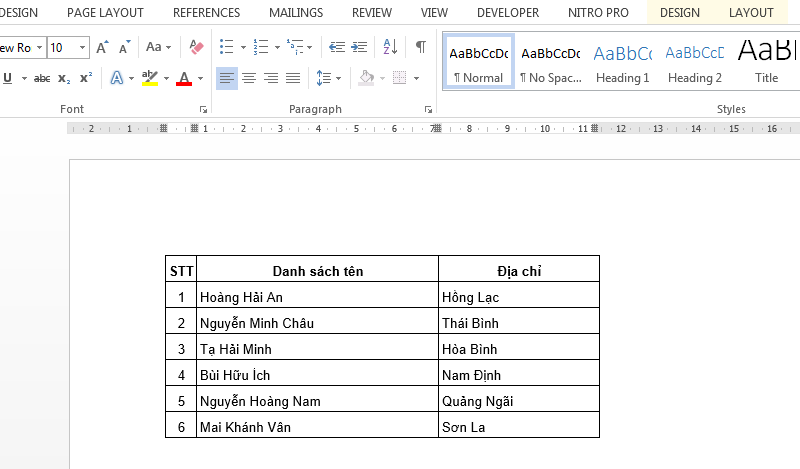Center the paragraph text

[x=249, y=78]
